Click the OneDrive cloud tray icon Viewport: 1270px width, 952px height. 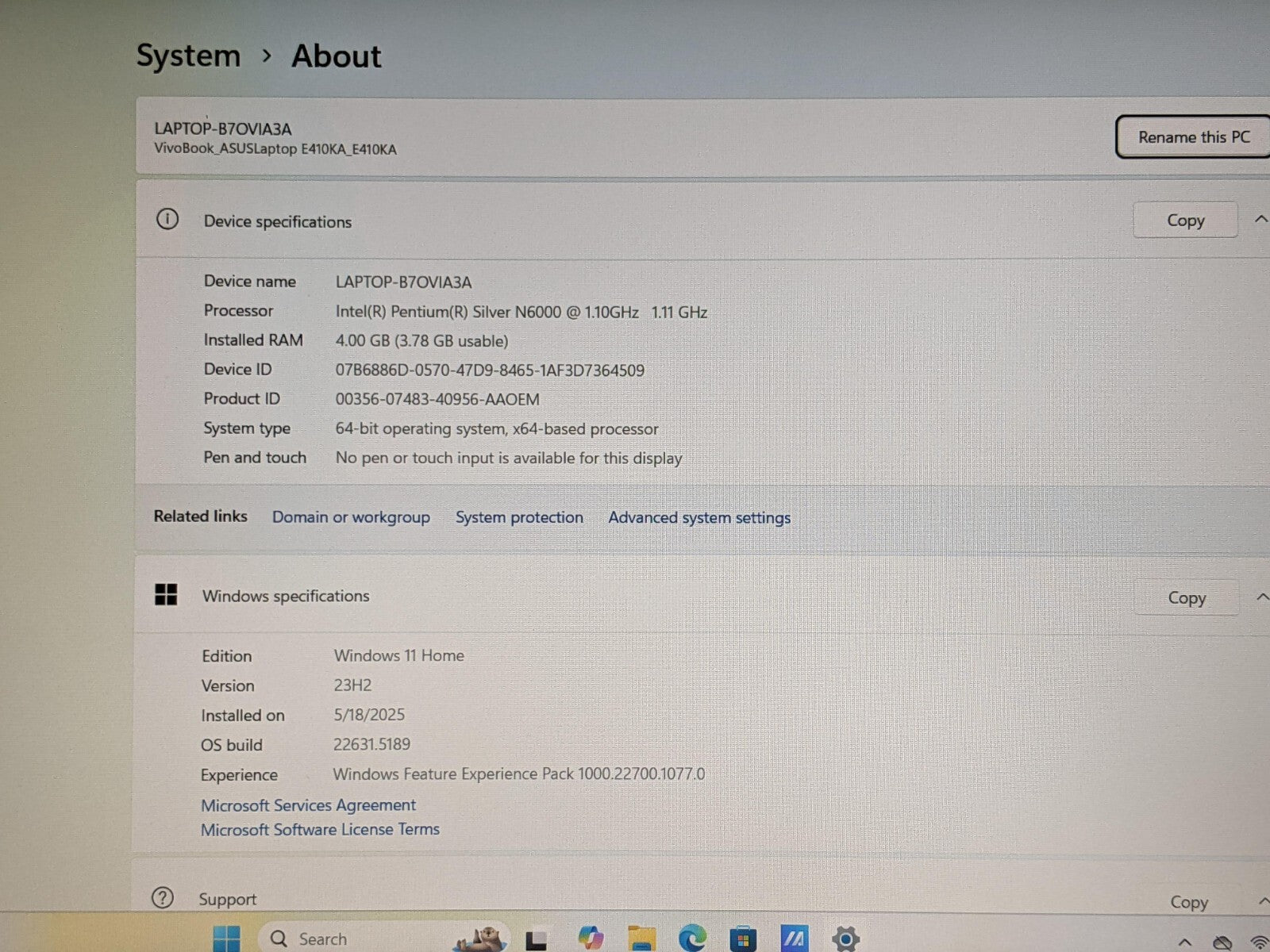pos(1222,942)
